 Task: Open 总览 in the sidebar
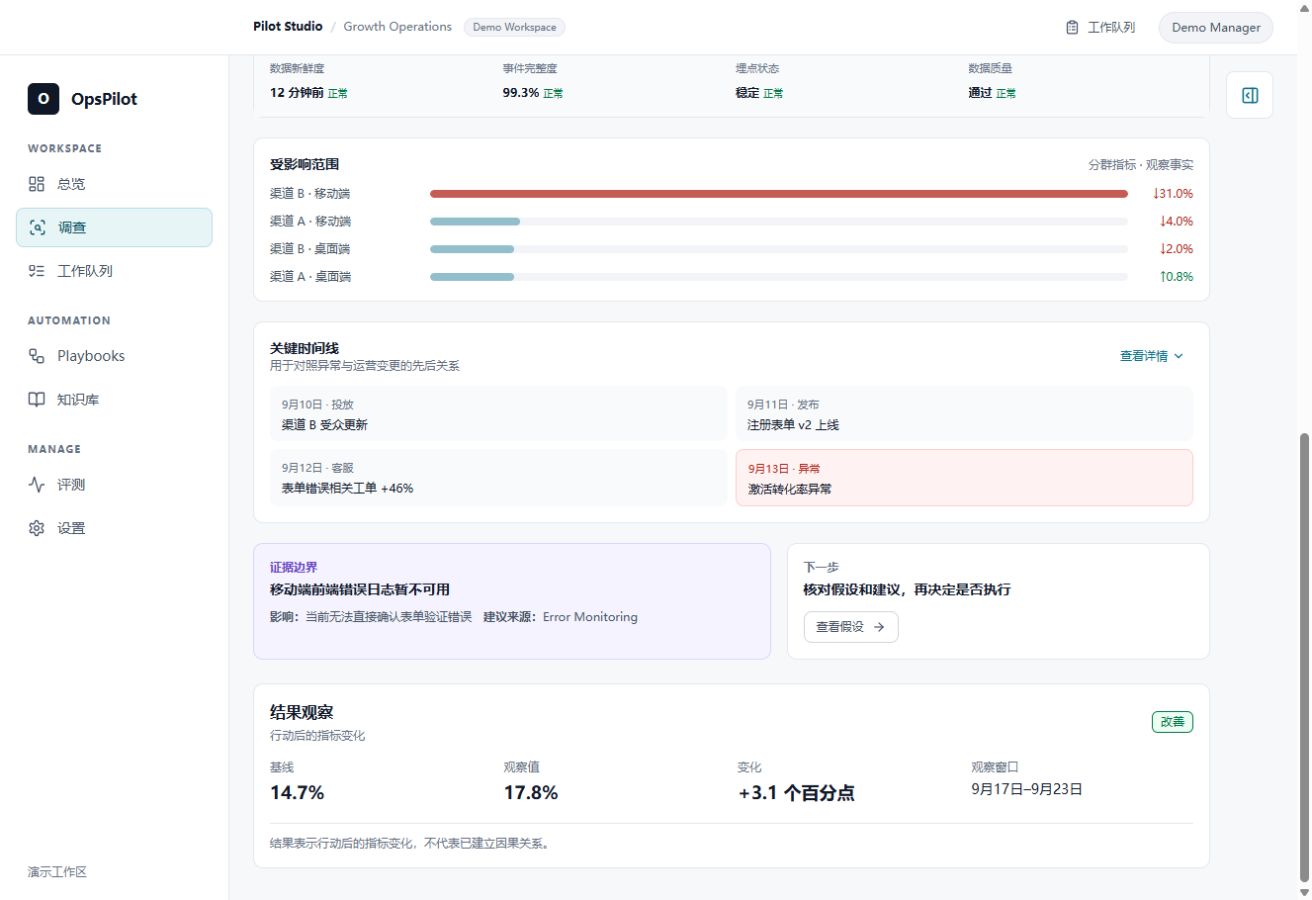tap(114, 184)
